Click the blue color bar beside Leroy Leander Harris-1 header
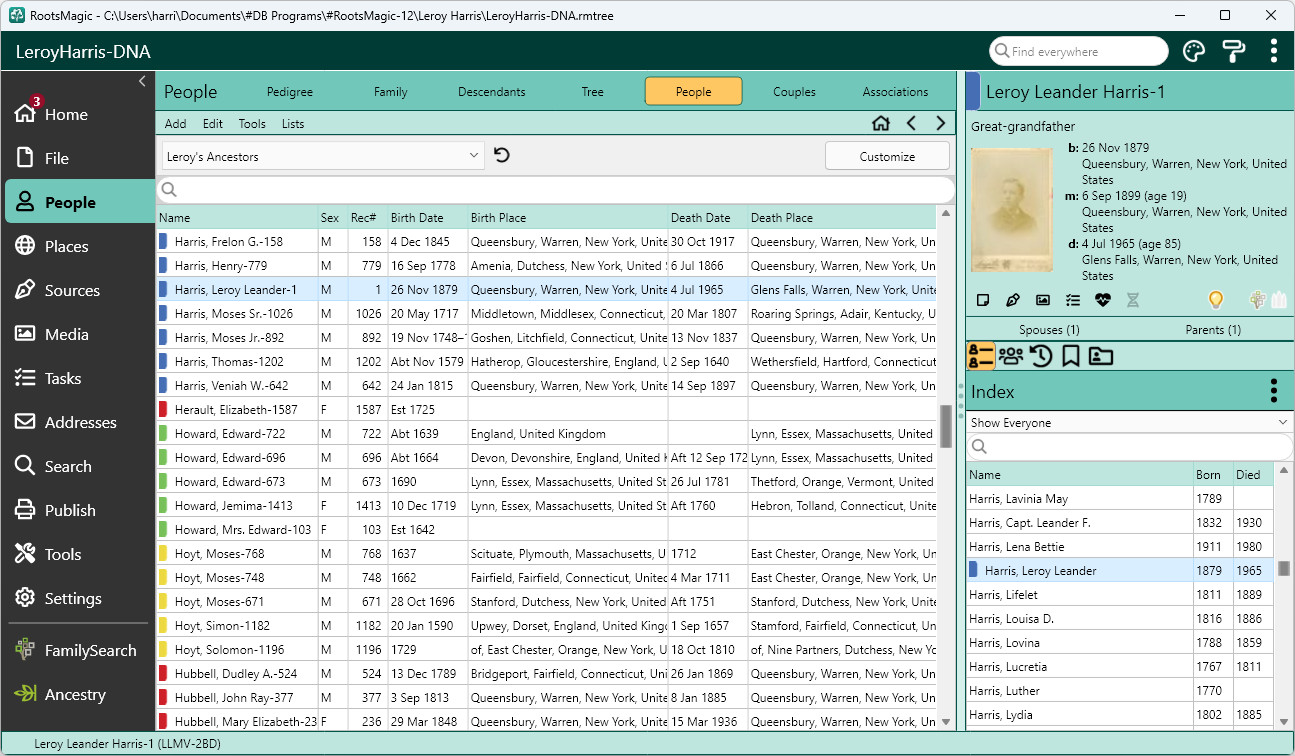This screenshot has width=1295, height=756. coord(973,92)
